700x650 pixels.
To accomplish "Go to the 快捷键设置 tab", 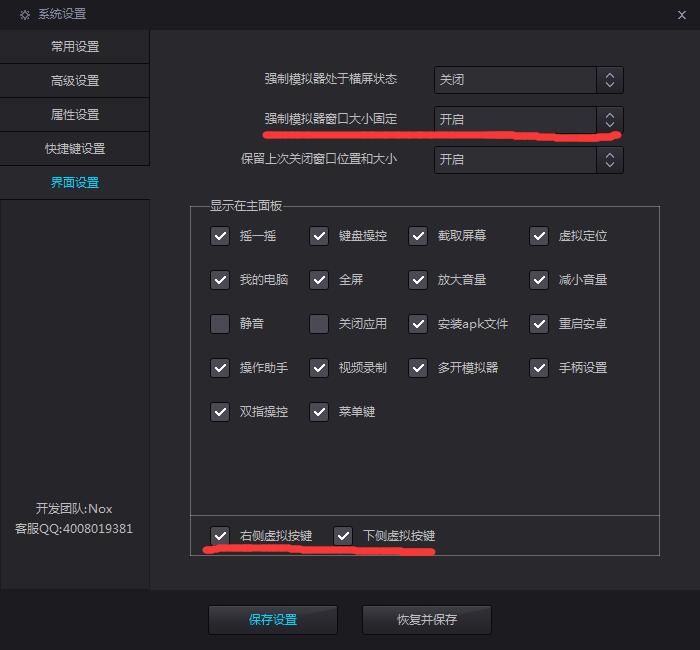I will [75, 148].
